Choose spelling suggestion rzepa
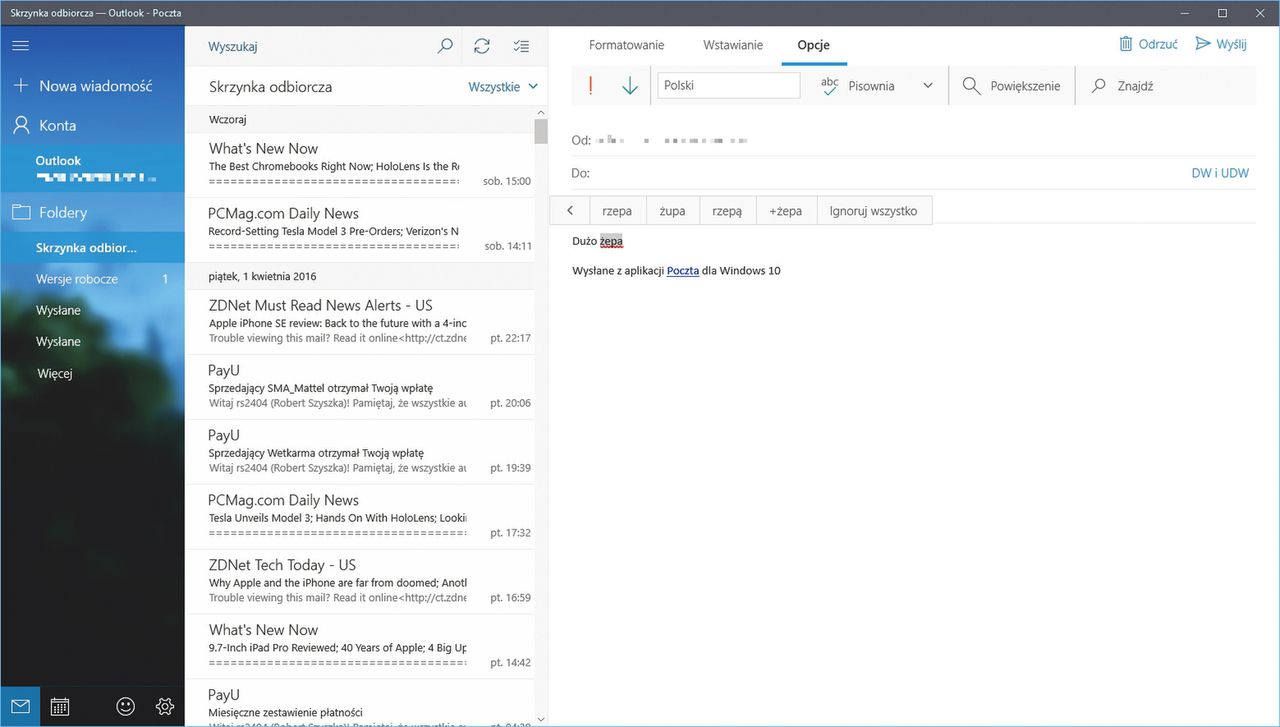The height and width of the screenshot is (727, 1280). point(617,211)
